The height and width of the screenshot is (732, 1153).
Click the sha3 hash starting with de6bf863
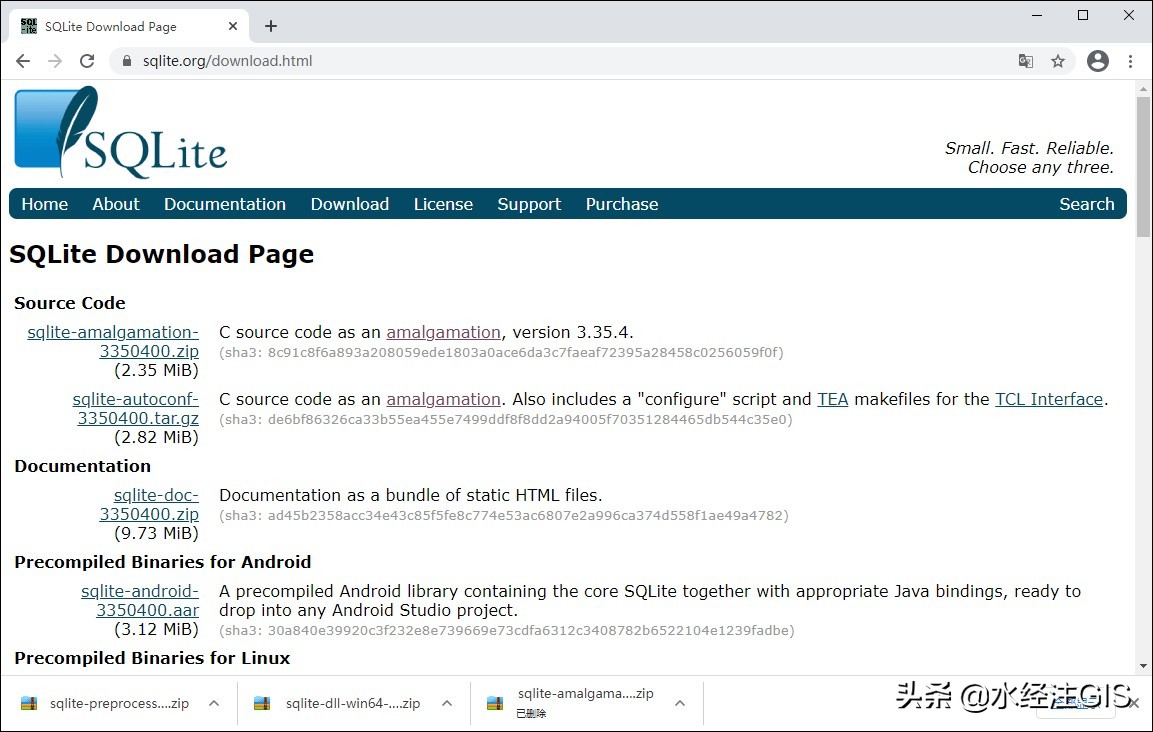[x=506, y=419]
